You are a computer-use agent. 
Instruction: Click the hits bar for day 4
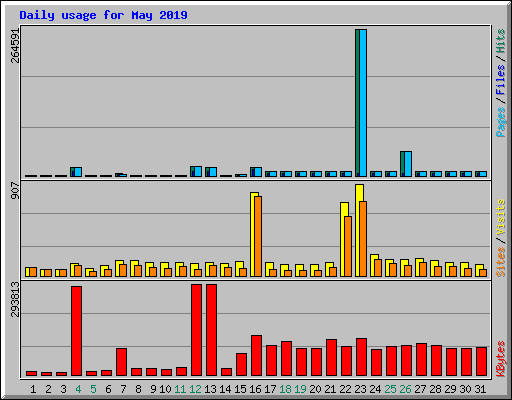72,172
